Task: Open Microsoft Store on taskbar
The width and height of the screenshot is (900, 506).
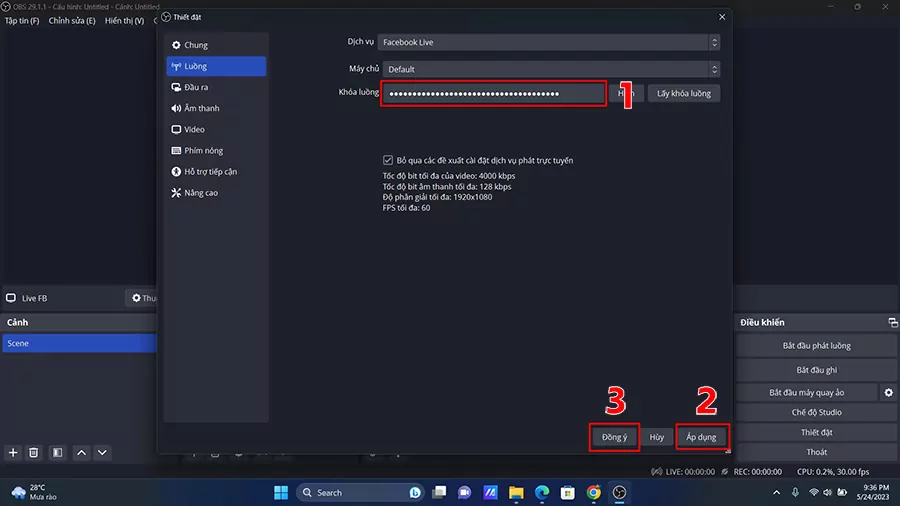Action: 568,493
